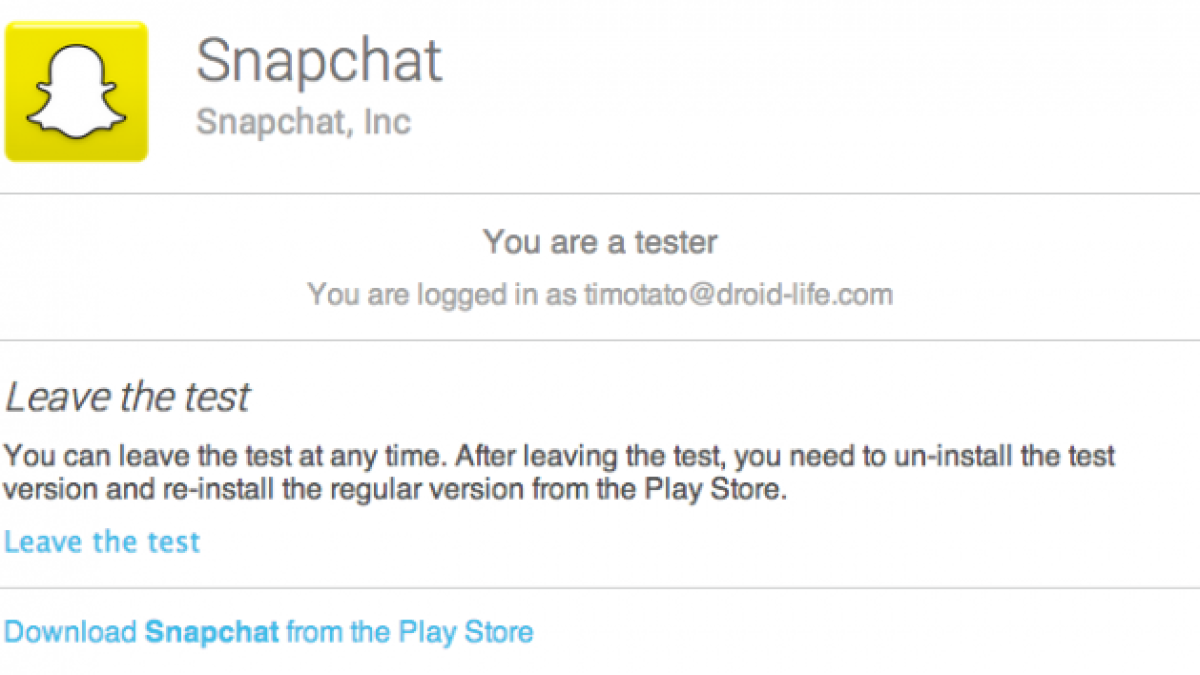Click the yellow Snapchat ghost app icon
Viewport: 1200px width, 675px height.
pyautogui.click(x=76, y=91)
